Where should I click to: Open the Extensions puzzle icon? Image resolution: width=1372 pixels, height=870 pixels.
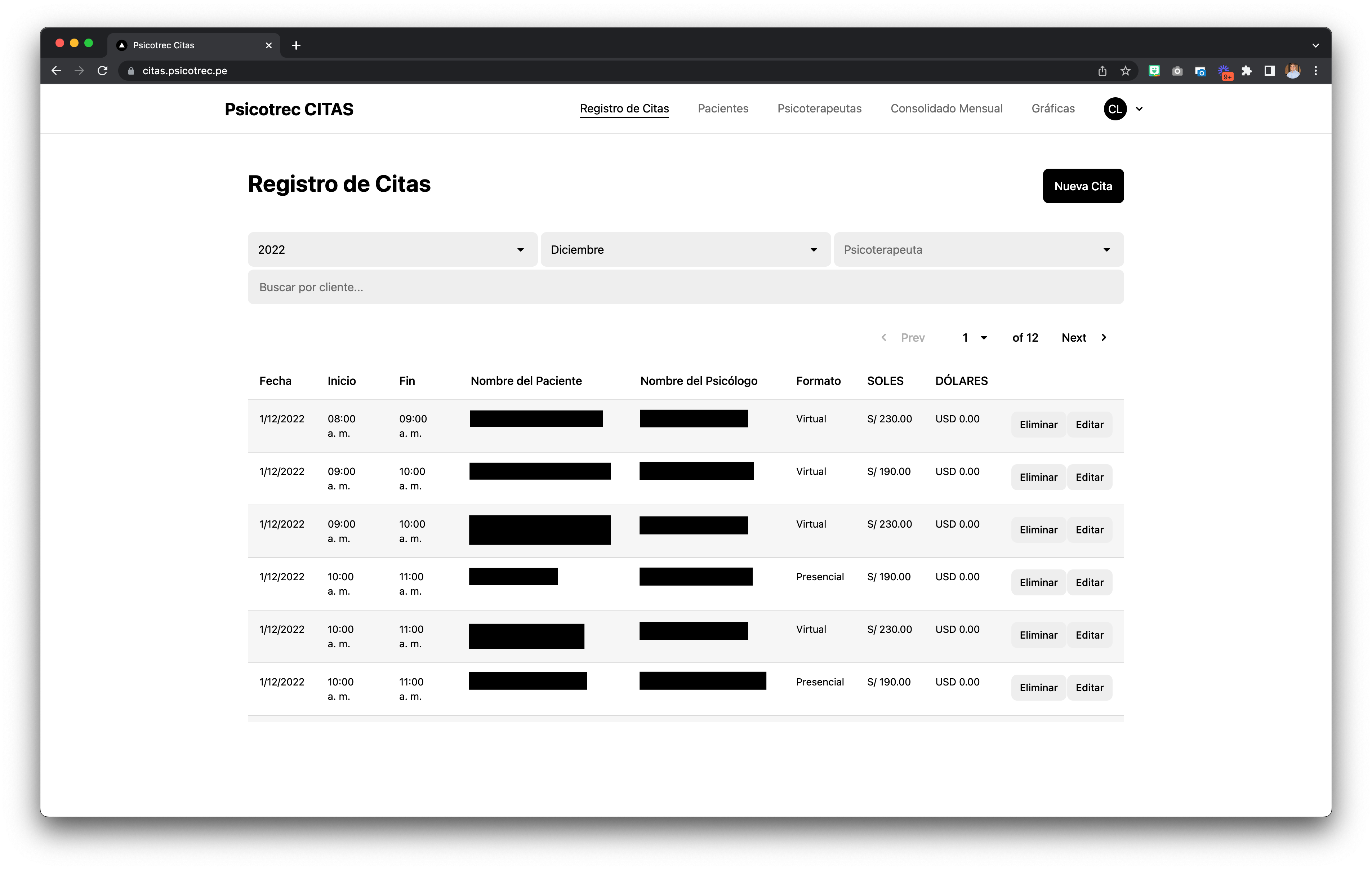pyautogui.click(x=1246, y=71)
